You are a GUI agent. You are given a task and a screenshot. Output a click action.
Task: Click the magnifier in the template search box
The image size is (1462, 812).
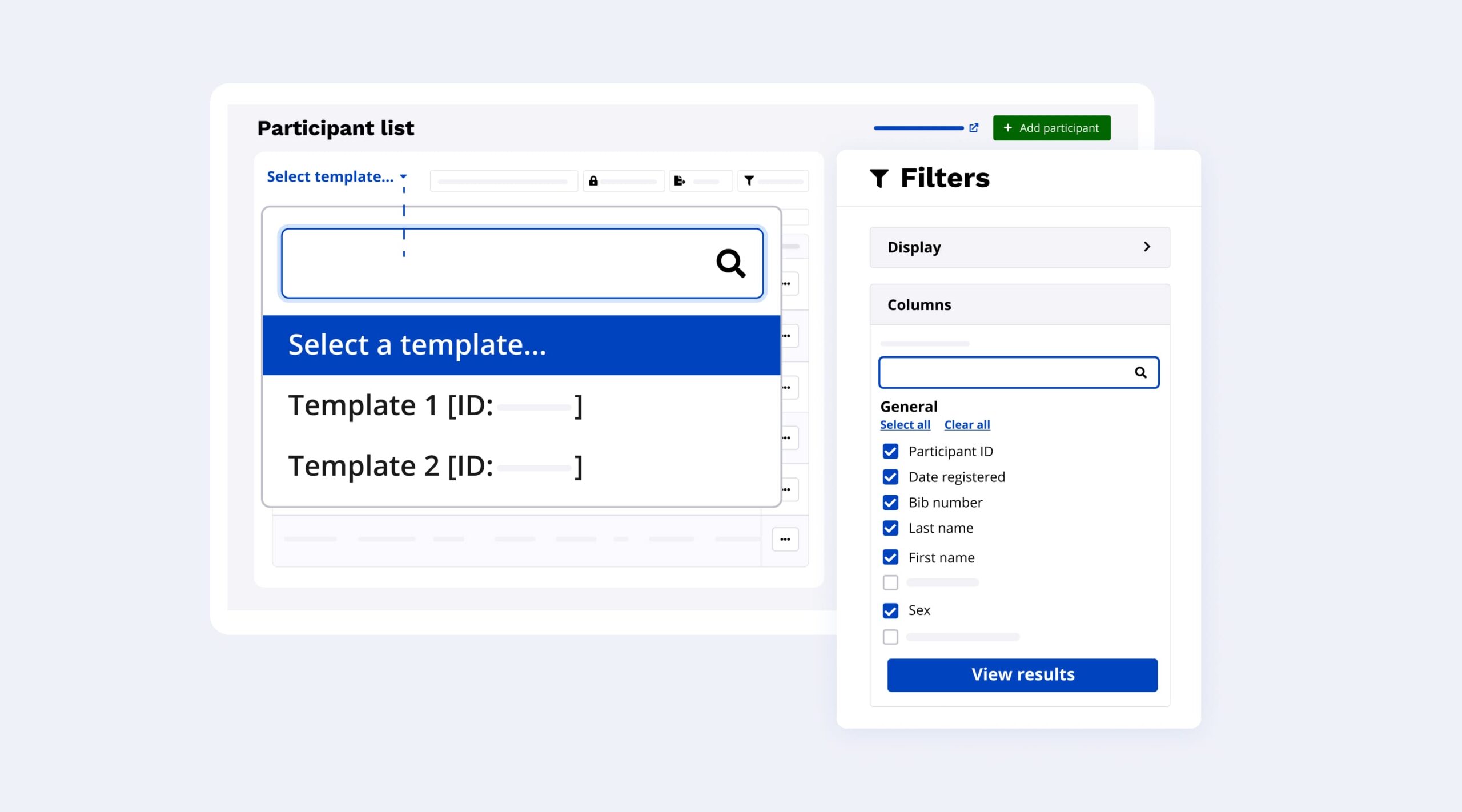coord(730,263)
